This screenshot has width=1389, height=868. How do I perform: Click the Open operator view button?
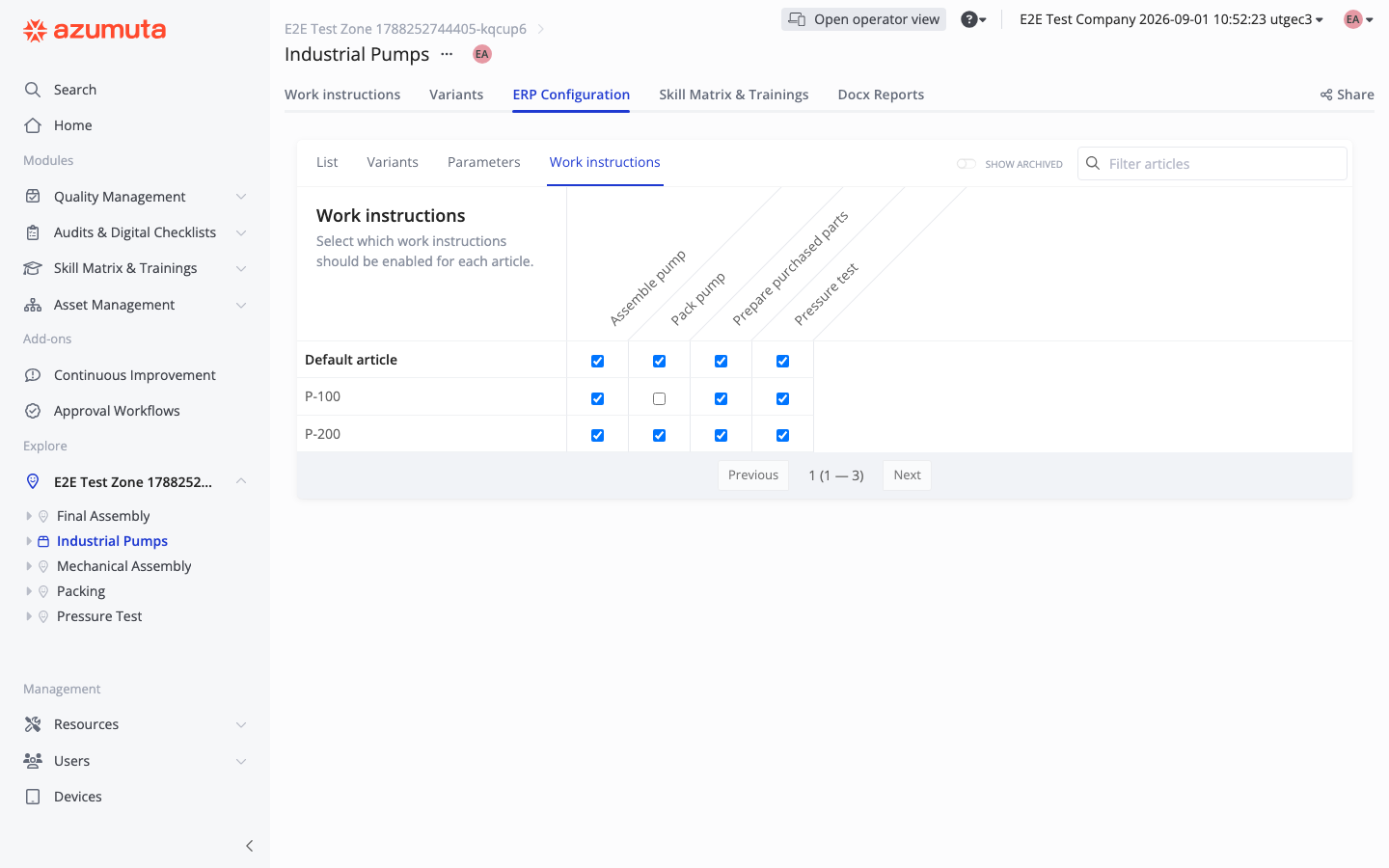[x=863, y=19]
